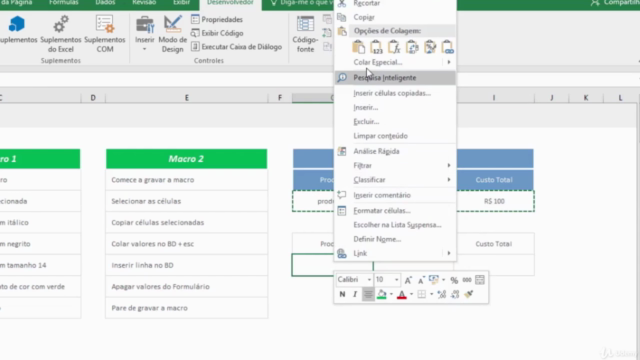
Task: Choose Definir Nome... in context menu
Action: [395, 239]
